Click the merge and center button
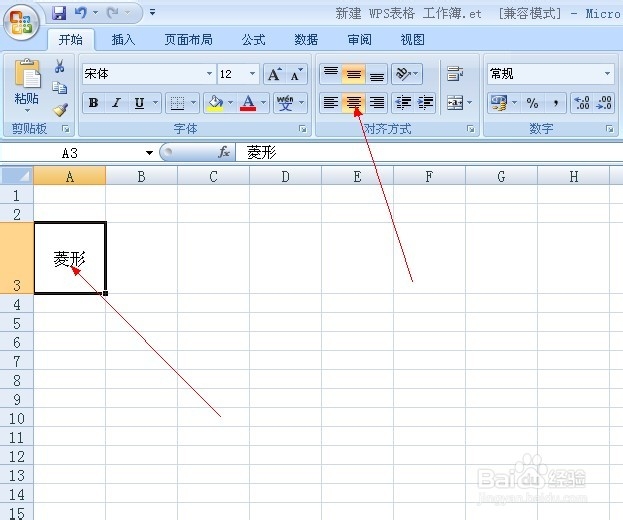Image resolution: width=623 pixels, height=520 pixels. [x=455, y=103]
